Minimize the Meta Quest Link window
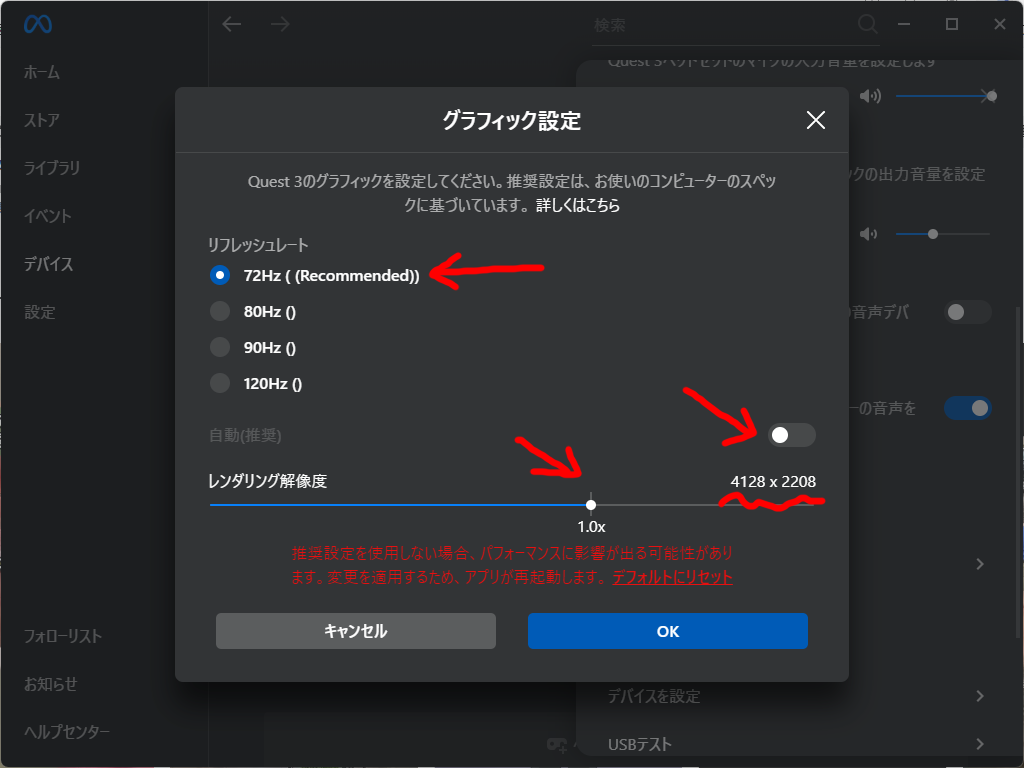Image resolution: width=1024 pixels, height=768 pixels. point(904,24)
